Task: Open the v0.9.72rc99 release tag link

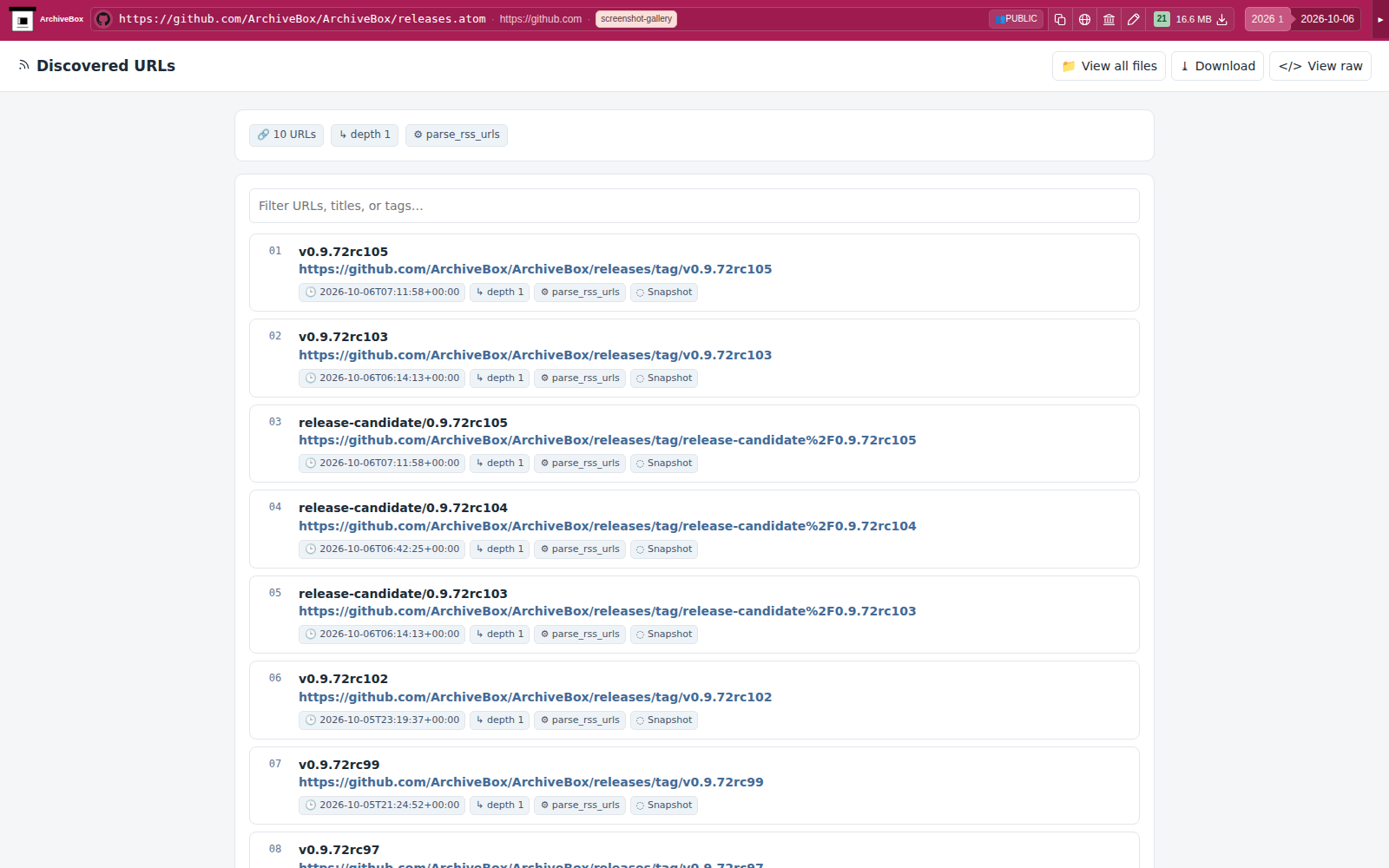Action: tap(531, 782)
